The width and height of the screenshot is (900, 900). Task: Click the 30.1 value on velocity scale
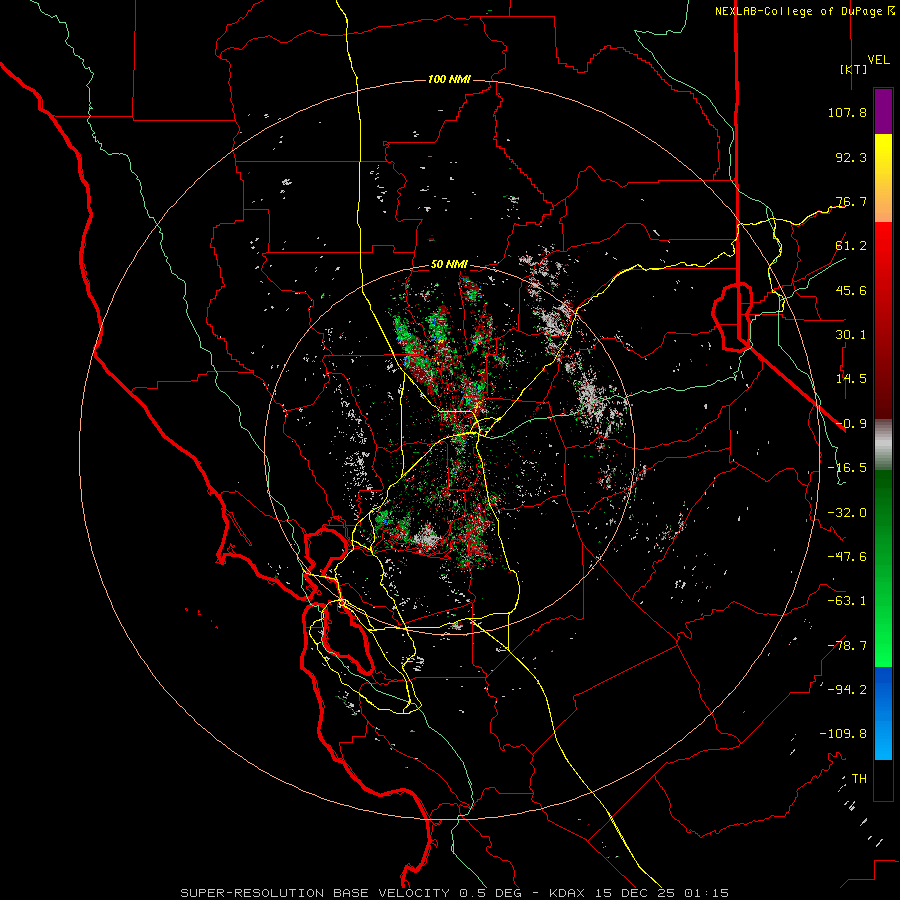(x=851, y=335)
